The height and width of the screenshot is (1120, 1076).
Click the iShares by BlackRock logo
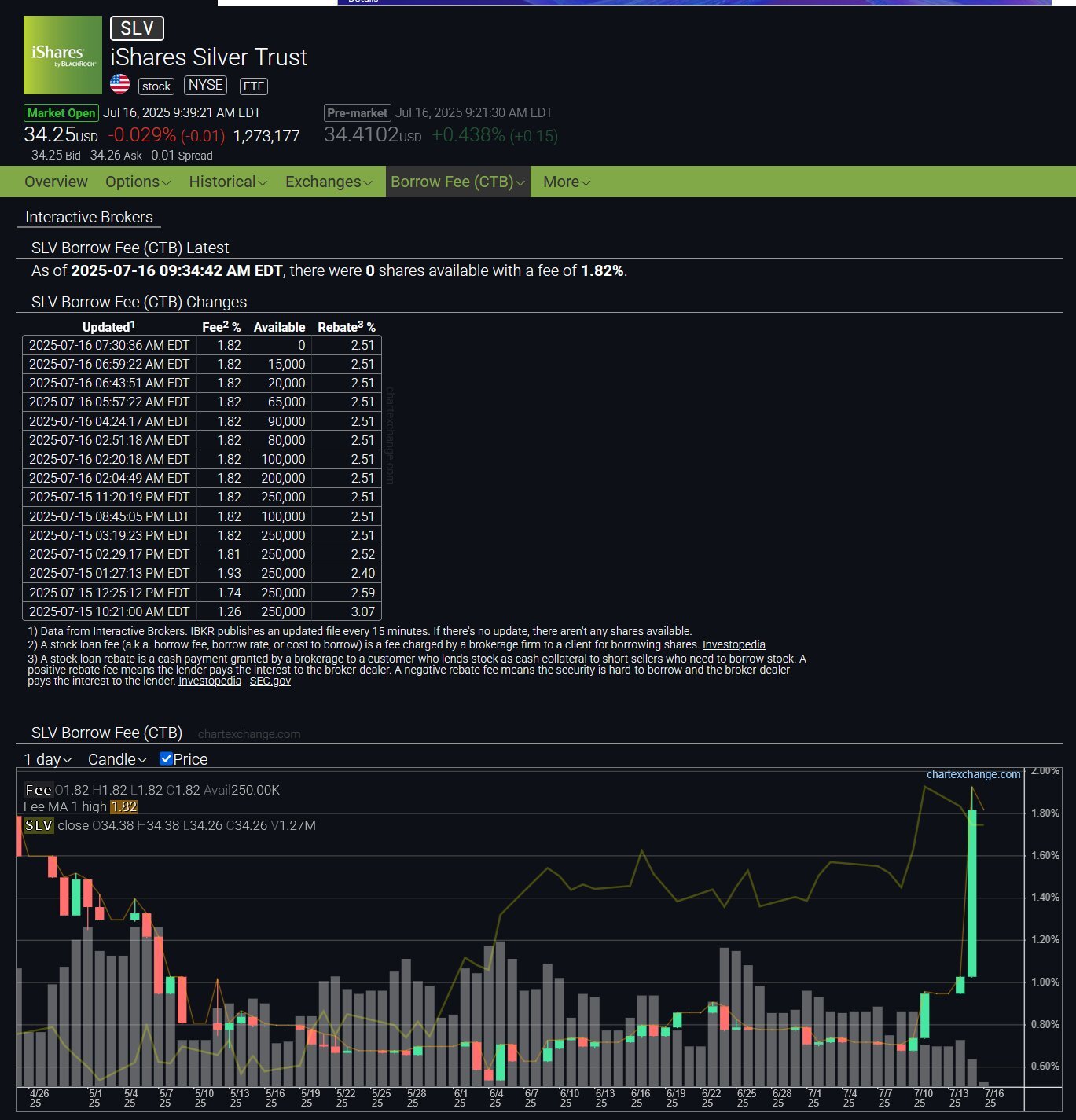[x=63, y=55]
